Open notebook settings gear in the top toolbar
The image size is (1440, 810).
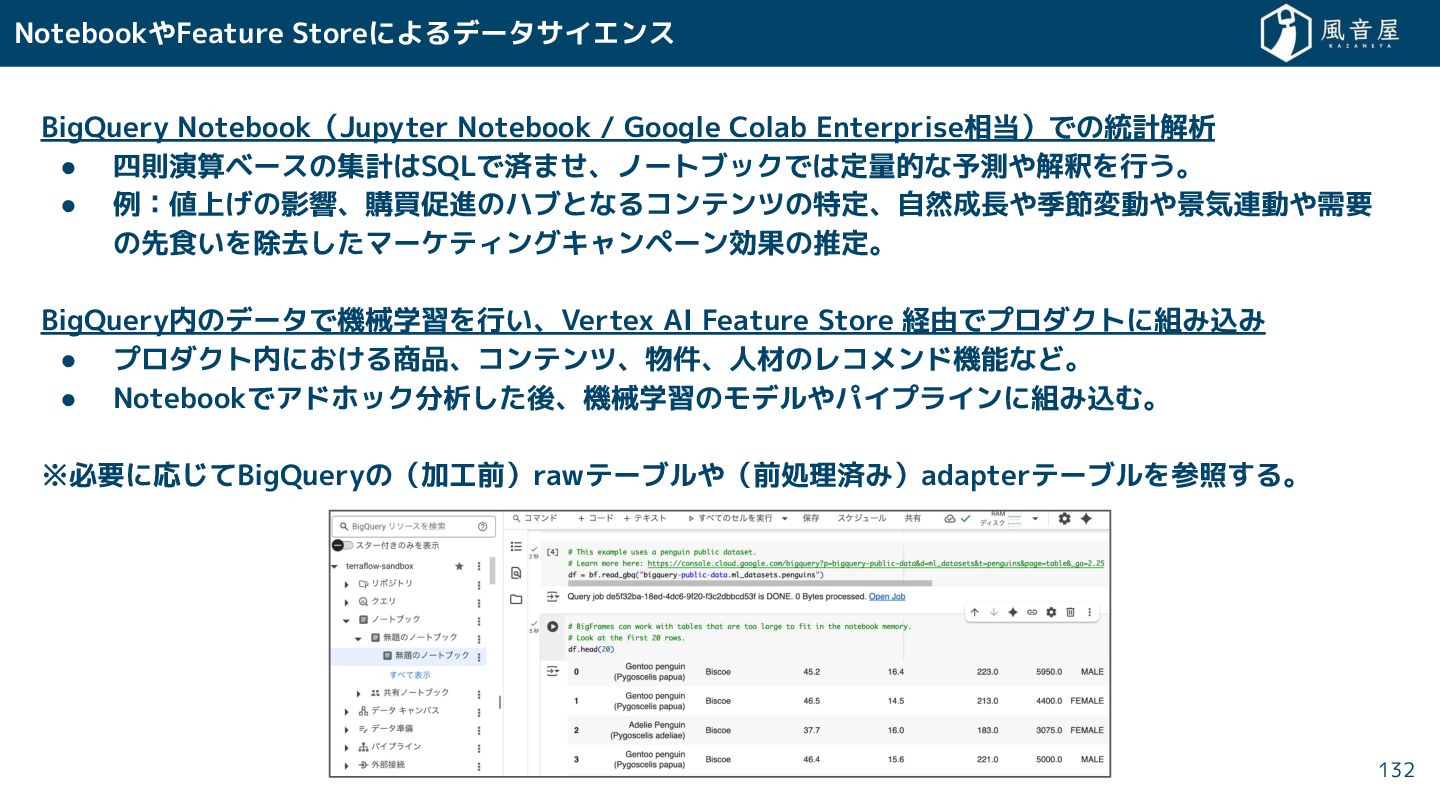pos(1064,519)
